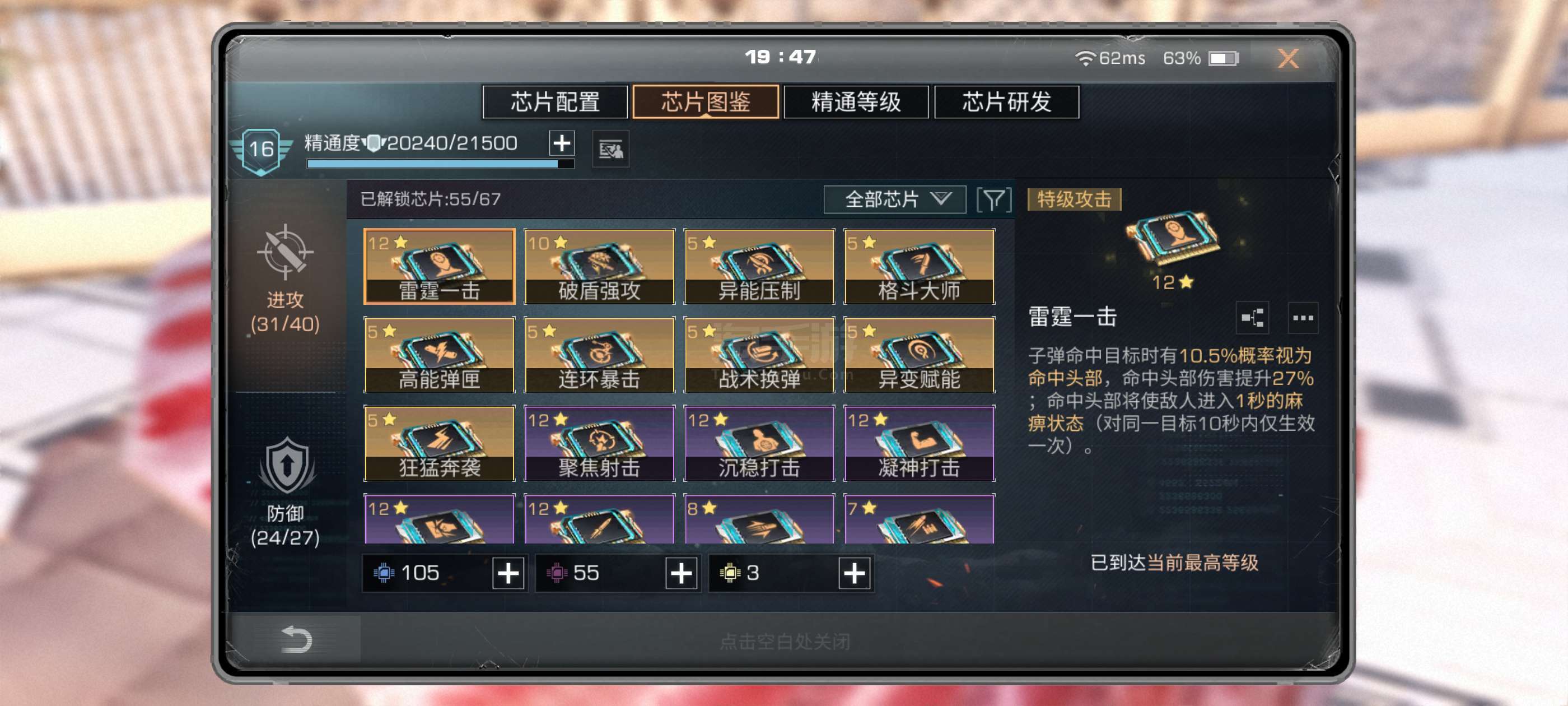1568x706 pixels.
Task: Add blue chip currency with plus
Action: pos(508,573)
